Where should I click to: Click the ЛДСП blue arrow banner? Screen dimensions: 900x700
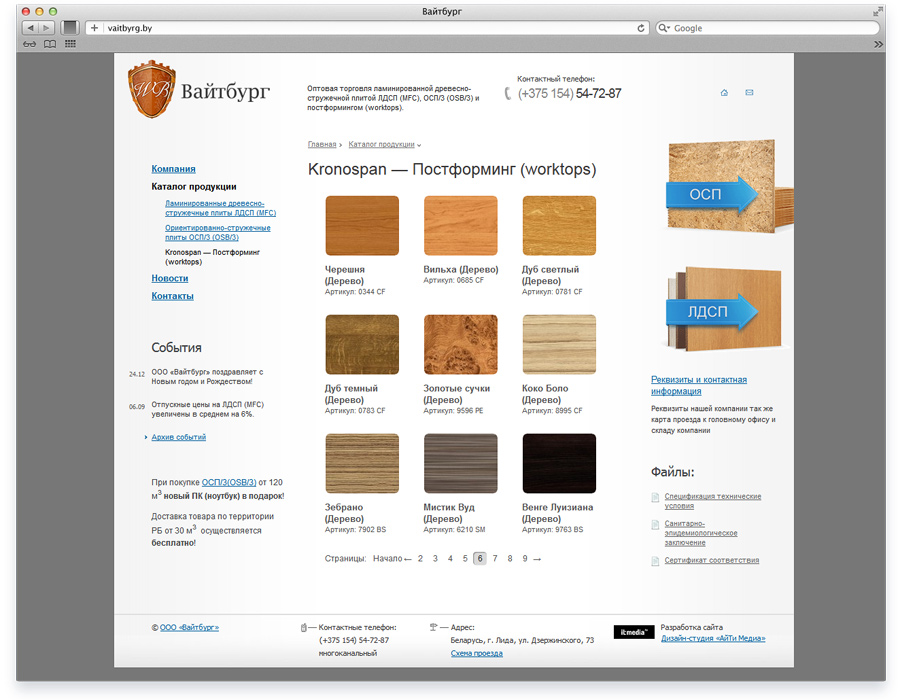712,312
